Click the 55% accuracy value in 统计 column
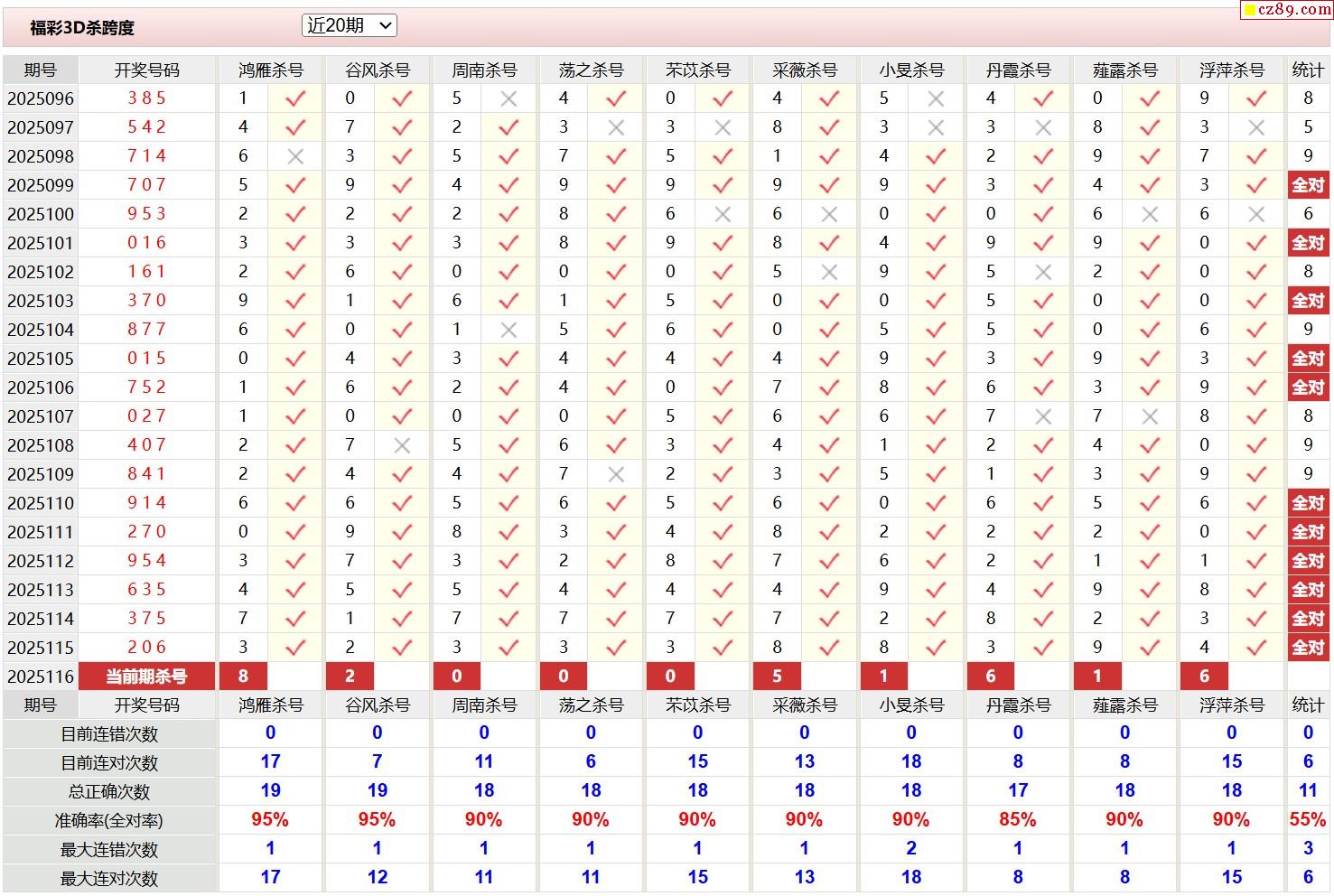The image size is (1334, 896). [x=1308, y=819]
